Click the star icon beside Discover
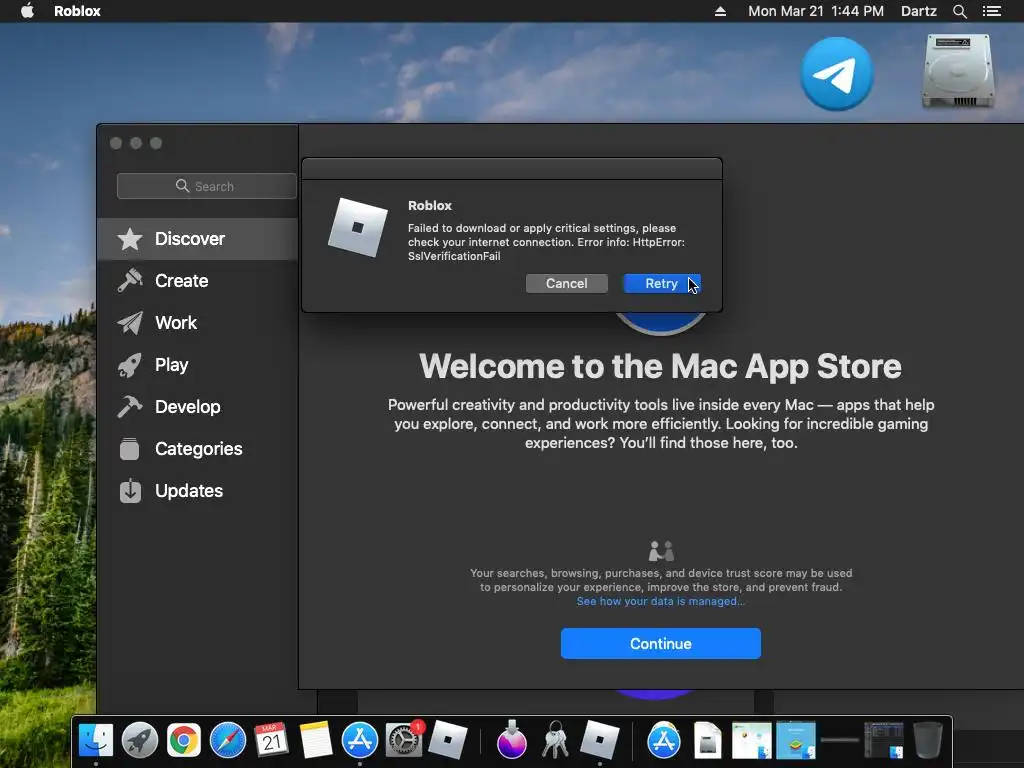This screenshot has height=768, width=1024. tap(130, 239)
